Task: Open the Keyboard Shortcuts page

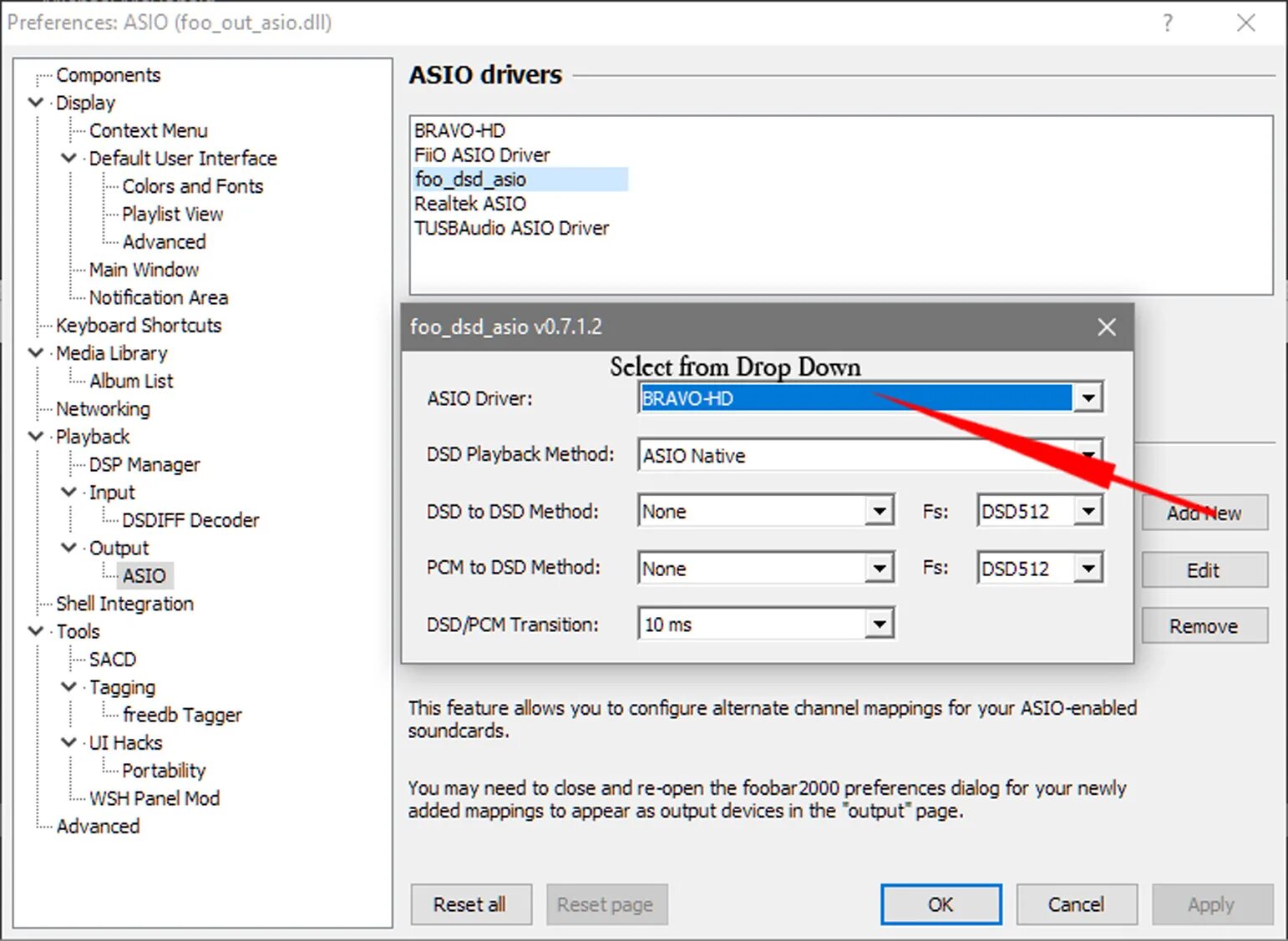Action: click(139, 326)
